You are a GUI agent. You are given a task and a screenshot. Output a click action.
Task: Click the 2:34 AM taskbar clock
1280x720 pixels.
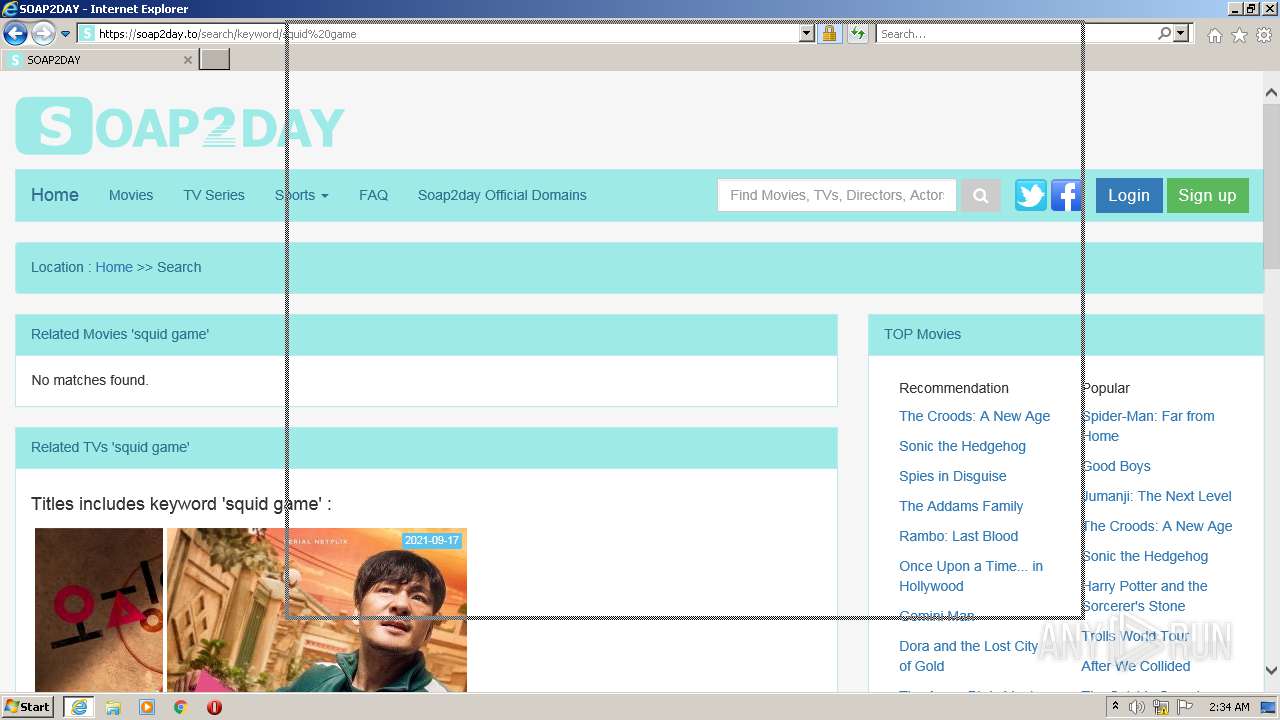(1229, 707)
